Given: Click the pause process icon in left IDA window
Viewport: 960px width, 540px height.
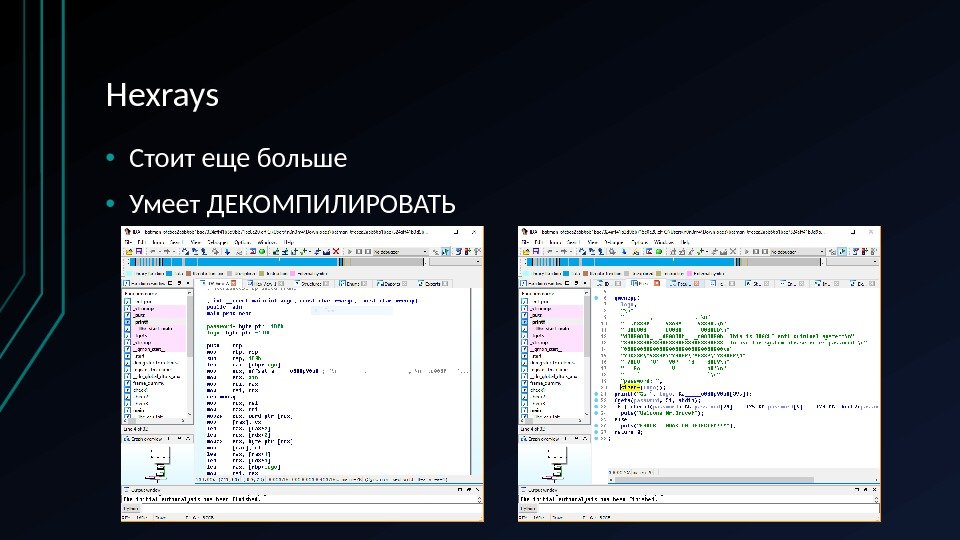Looking at the screenshot, I should click(359, 252).
